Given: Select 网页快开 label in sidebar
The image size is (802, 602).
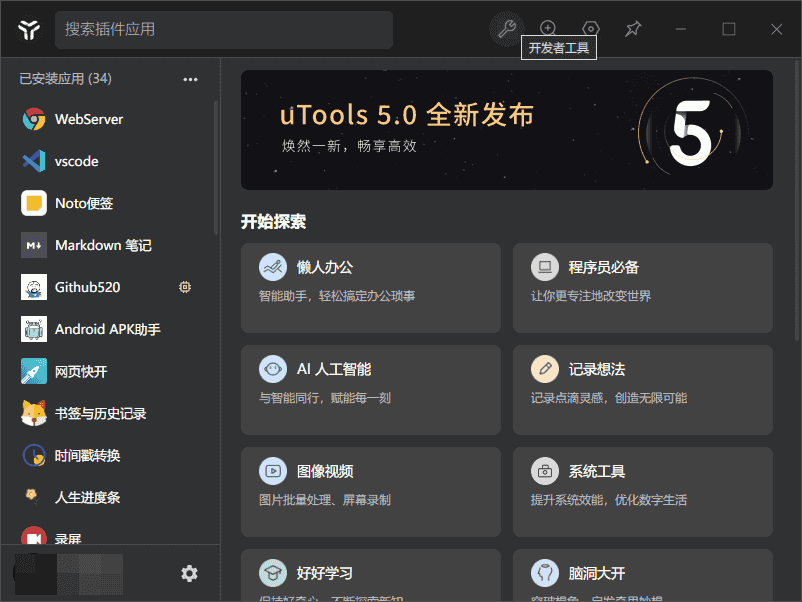Looking at the screenshot, I should [x=81, y=371].
